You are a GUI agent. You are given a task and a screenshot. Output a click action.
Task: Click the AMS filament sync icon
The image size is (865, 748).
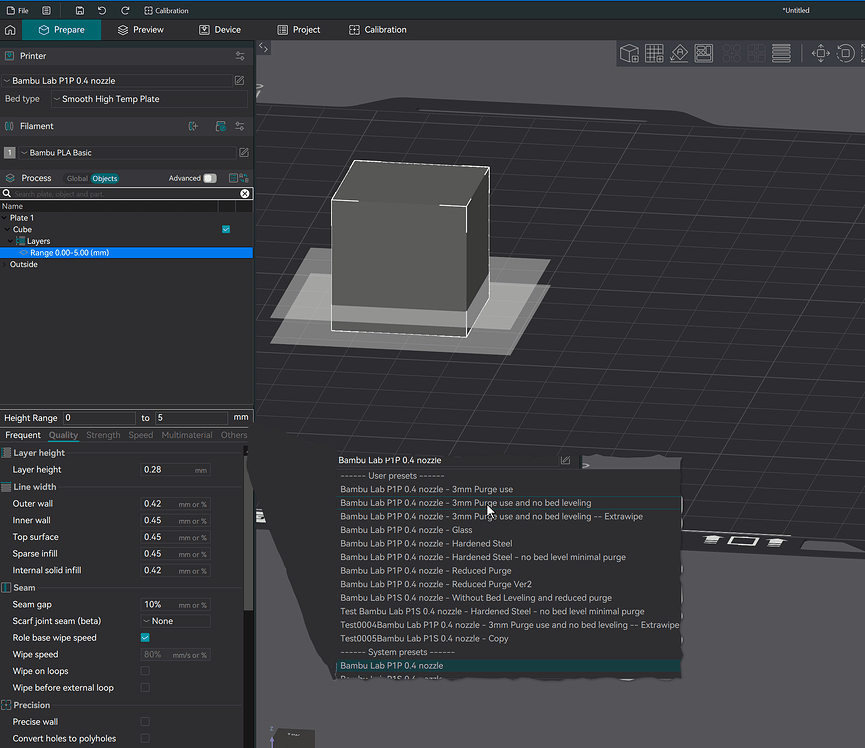pyautogui.click(x=220, y=126)
